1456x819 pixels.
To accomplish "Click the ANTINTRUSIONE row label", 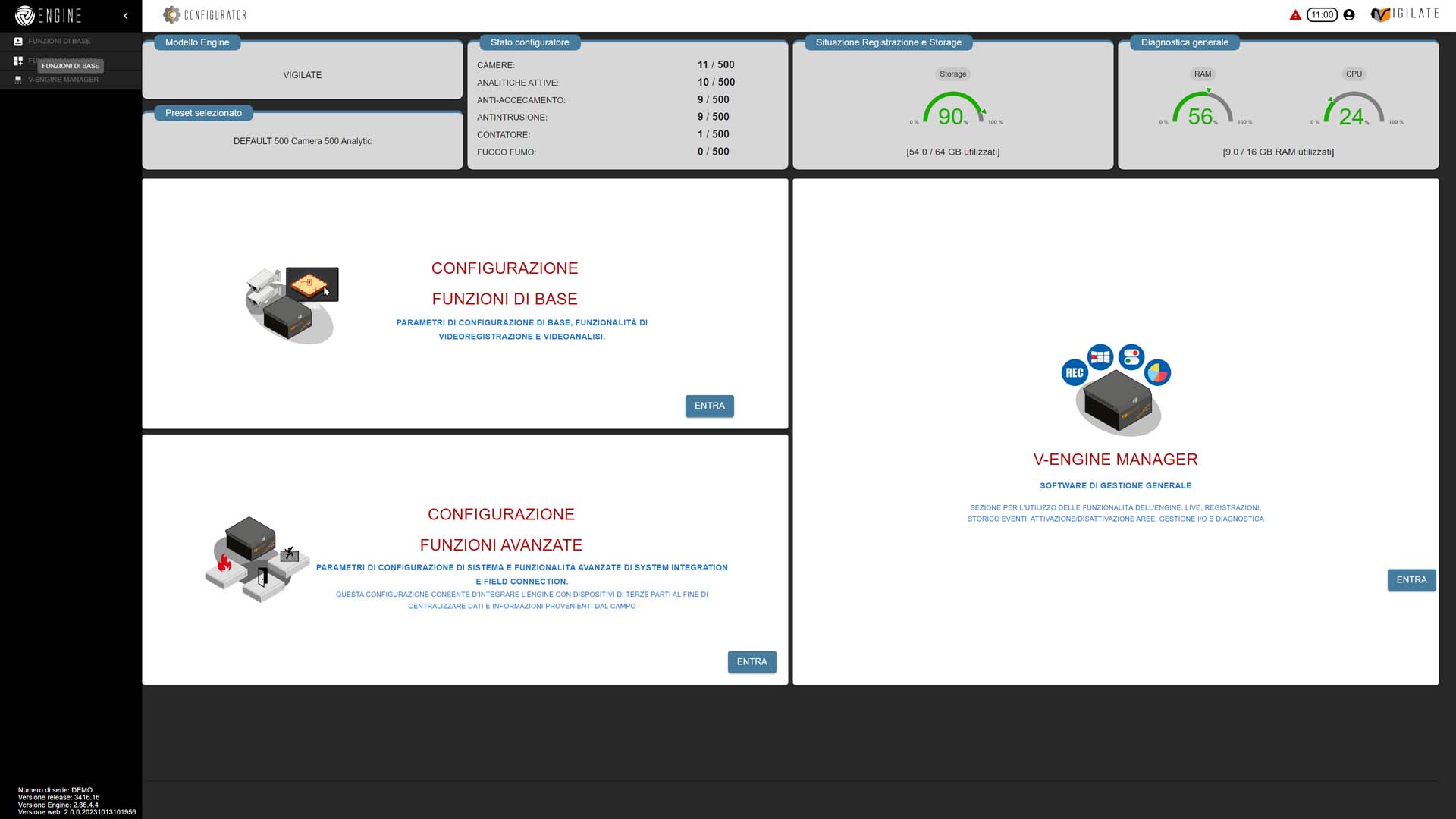I will [512, 118].
